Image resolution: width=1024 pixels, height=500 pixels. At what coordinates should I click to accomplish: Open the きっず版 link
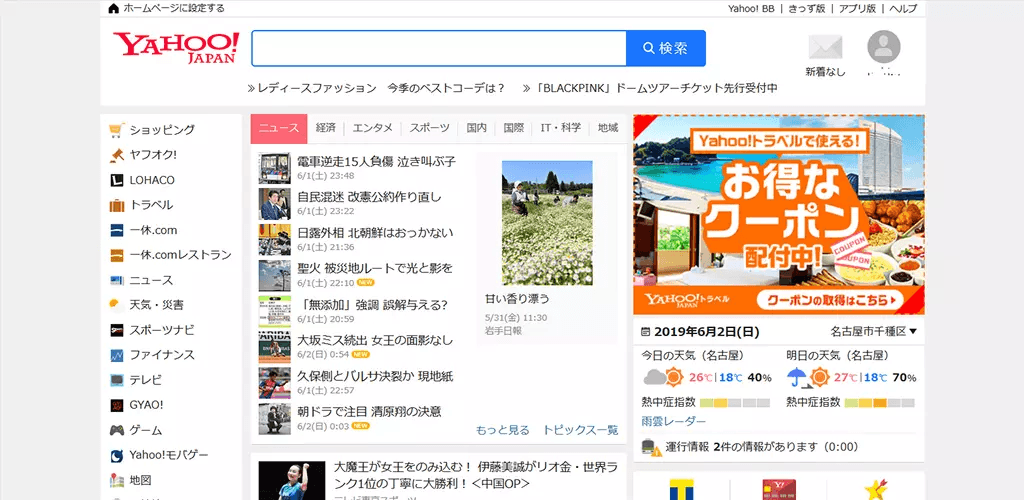807,8
